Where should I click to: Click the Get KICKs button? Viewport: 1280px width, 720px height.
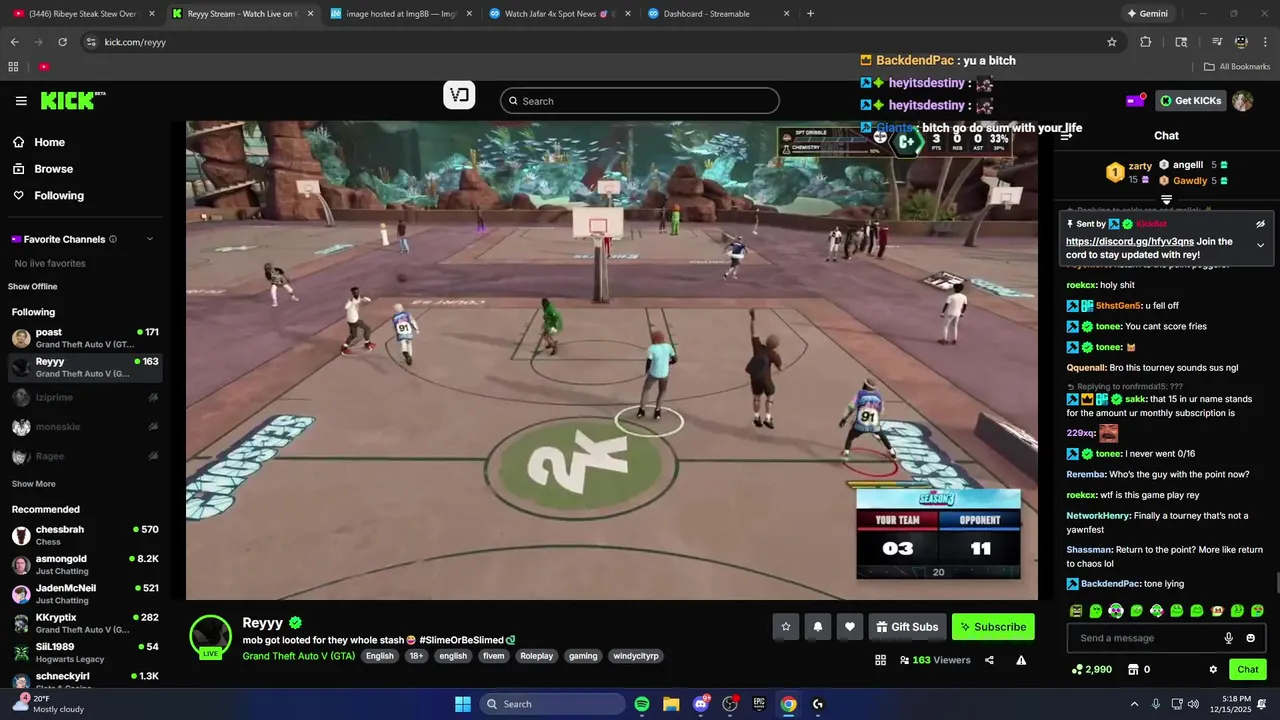pos(1189,100)
